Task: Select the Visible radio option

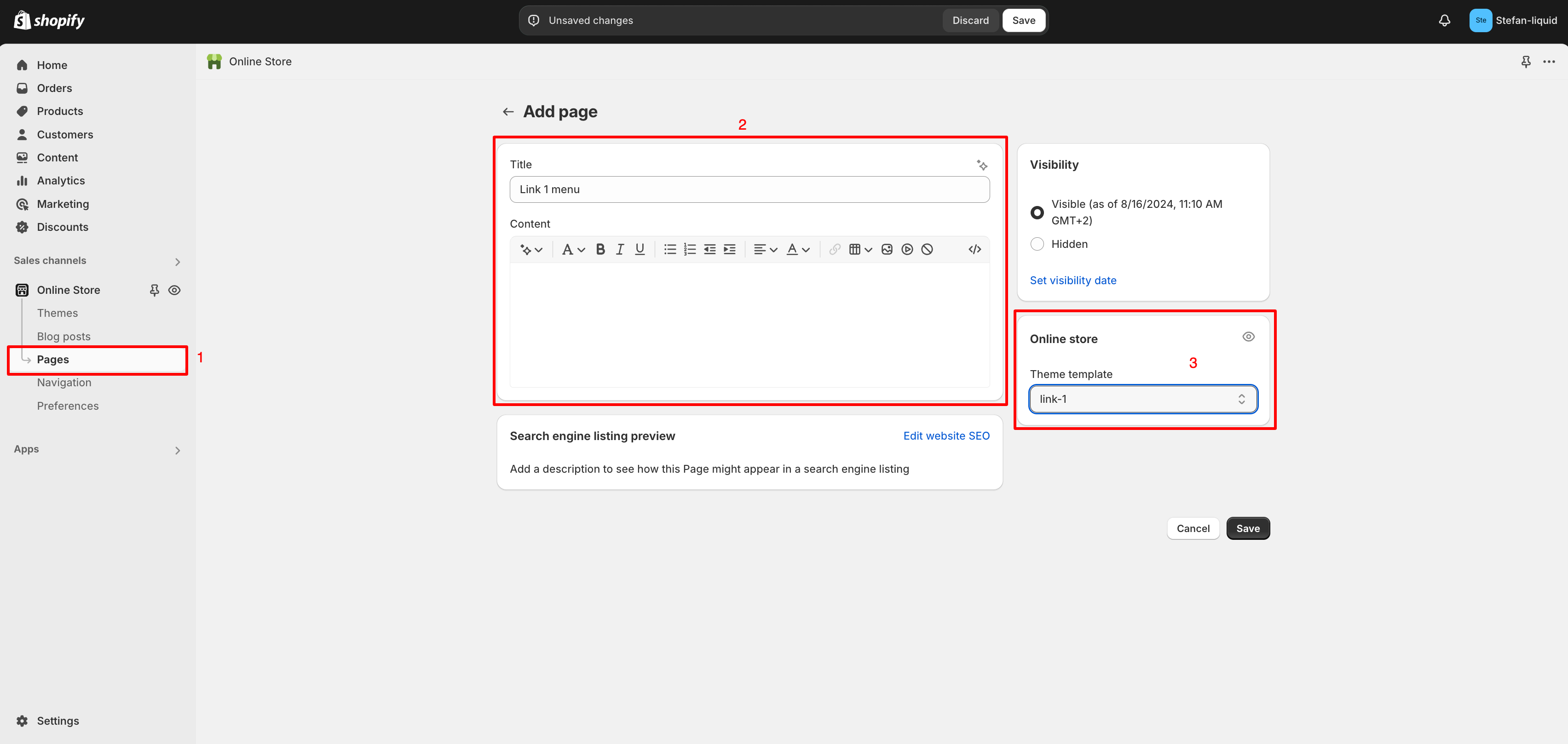Action: click(1037, 212)
